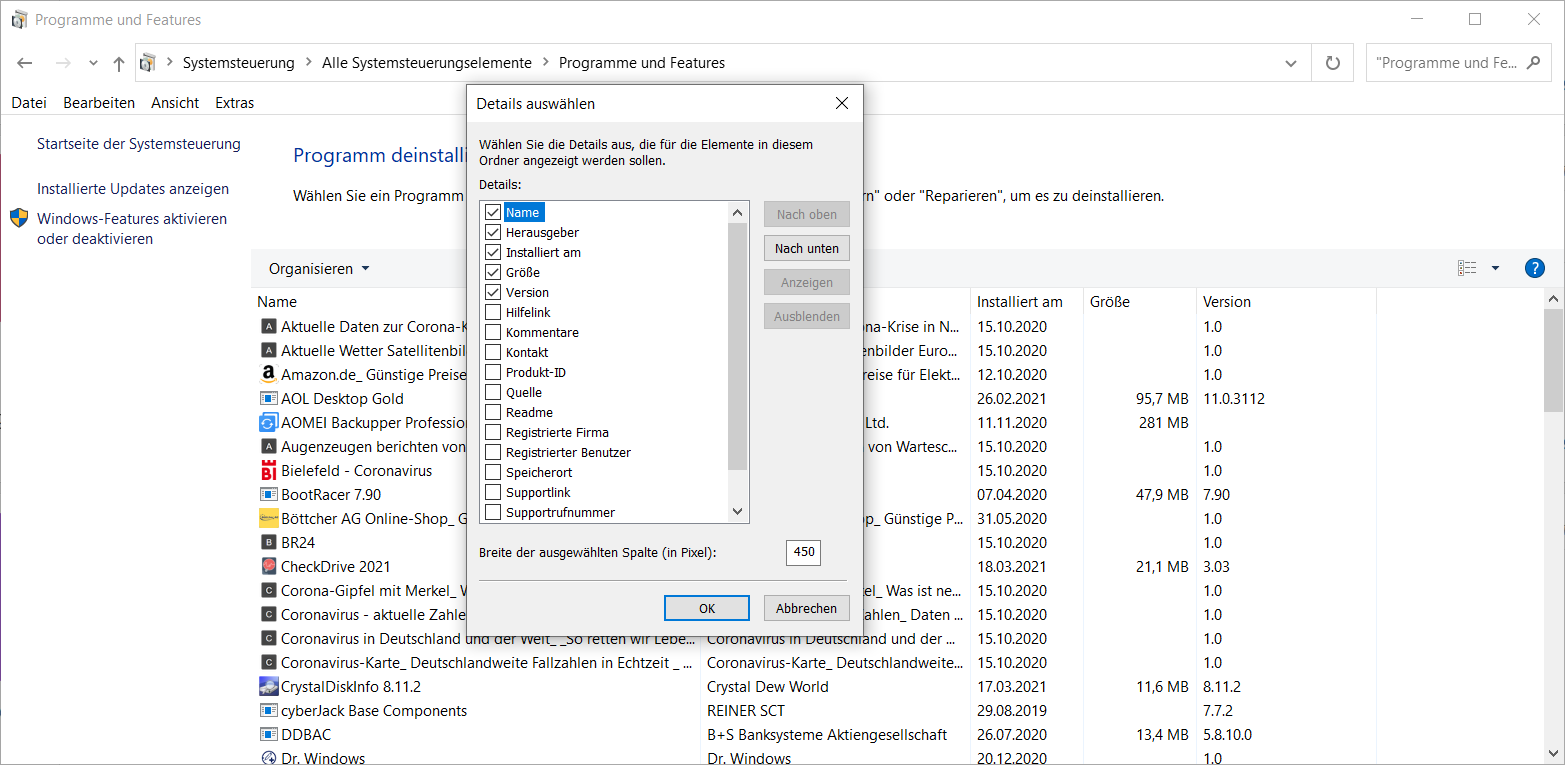This screenshot has height=765, width=1565.
Task: Enable the Produkt-ID checkbox
Action: [493, 373]
